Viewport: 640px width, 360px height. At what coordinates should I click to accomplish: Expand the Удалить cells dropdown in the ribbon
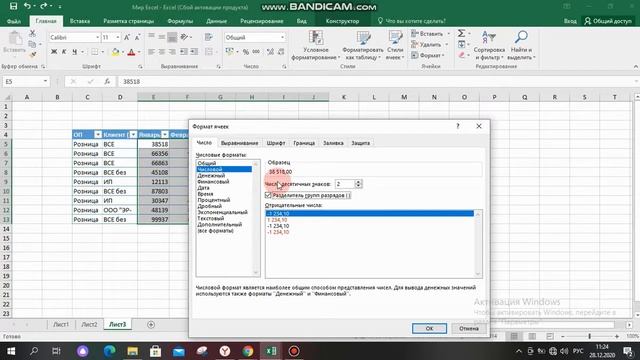447,44
